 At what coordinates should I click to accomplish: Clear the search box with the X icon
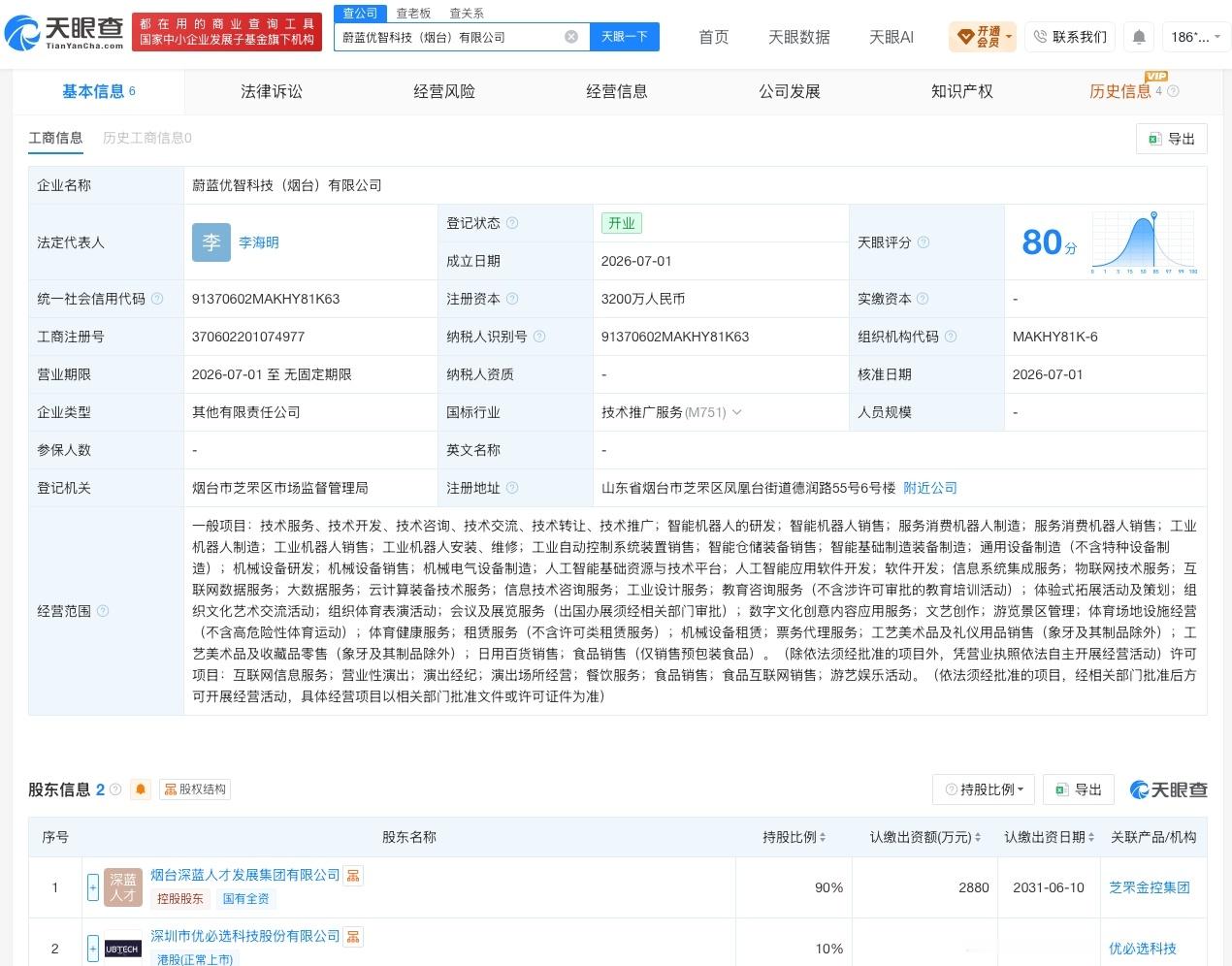[x=571, y=37]
